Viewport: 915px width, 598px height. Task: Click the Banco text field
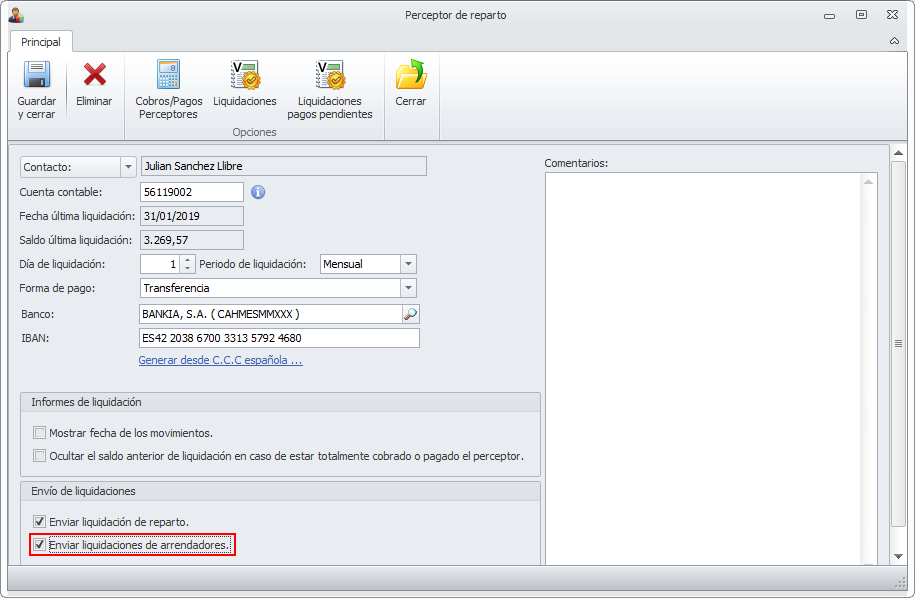[271, 314]
